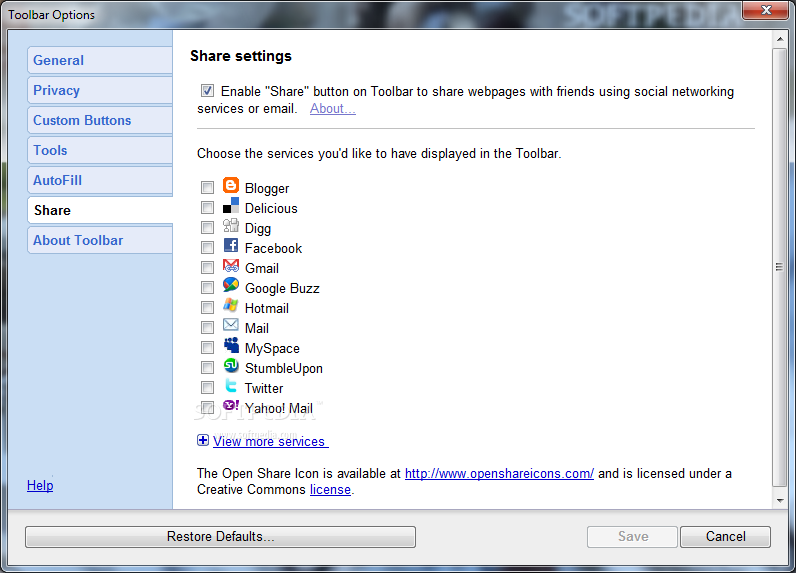
Task: Check the MySpace checkbox
Action: click(207, 348)
